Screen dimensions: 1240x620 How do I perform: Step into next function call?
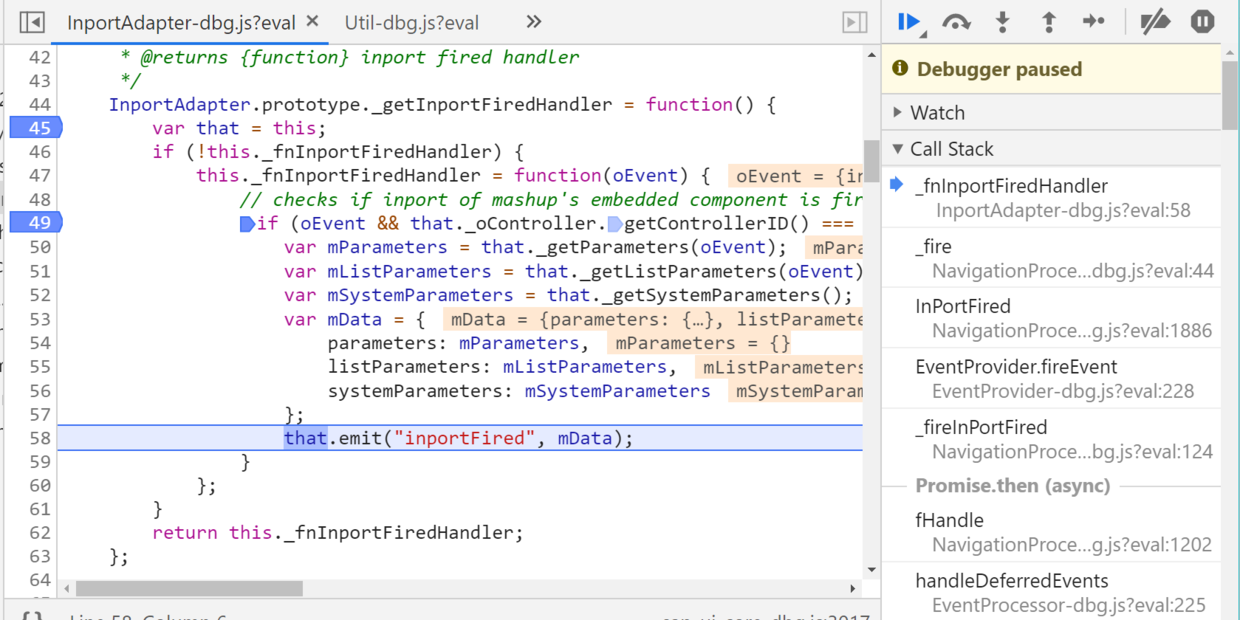1003,22
